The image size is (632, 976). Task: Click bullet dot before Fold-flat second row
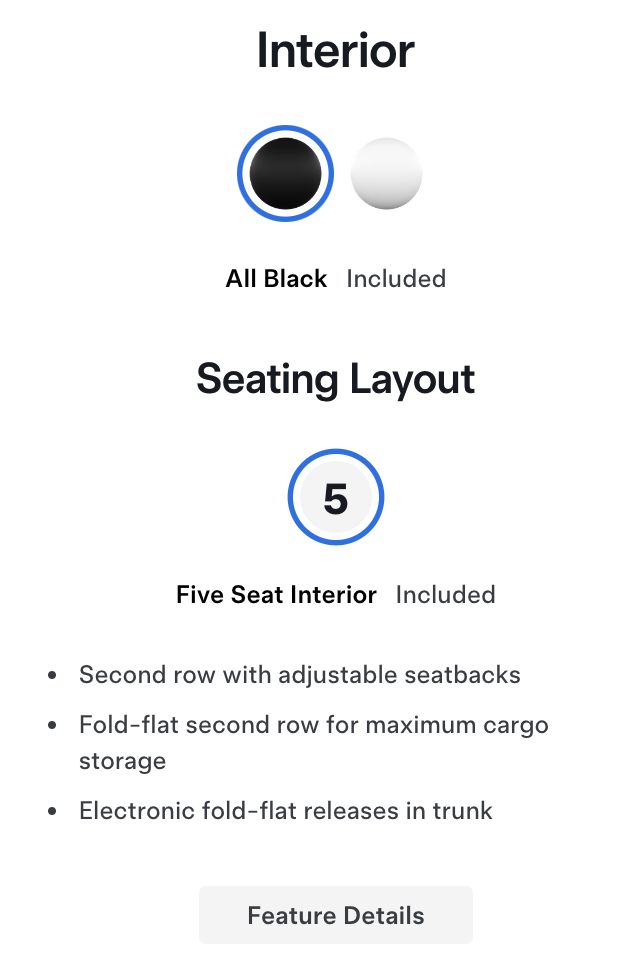pos(52,725)
